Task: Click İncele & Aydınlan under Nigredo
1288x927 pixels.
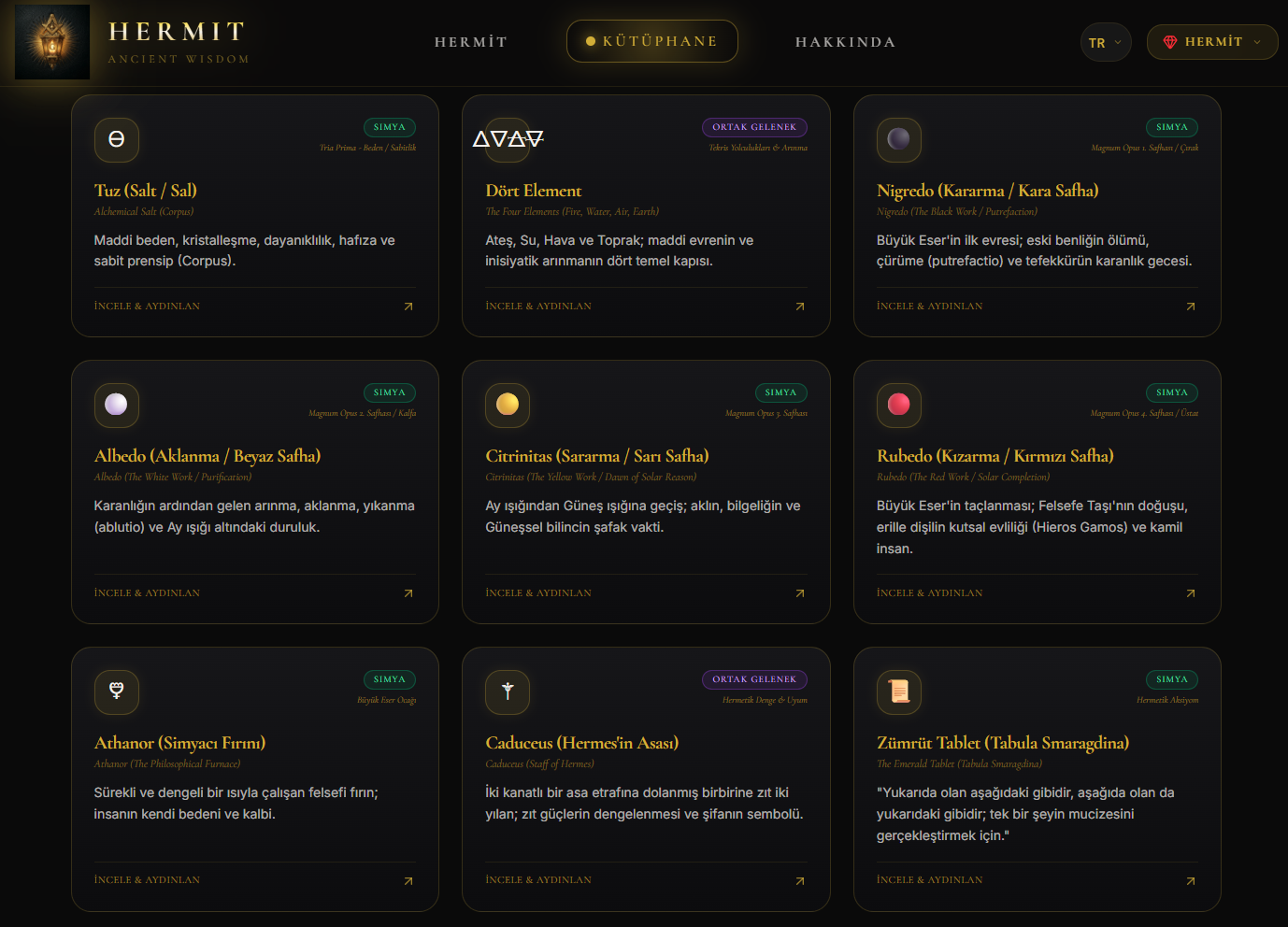Action: pos(930,307)
